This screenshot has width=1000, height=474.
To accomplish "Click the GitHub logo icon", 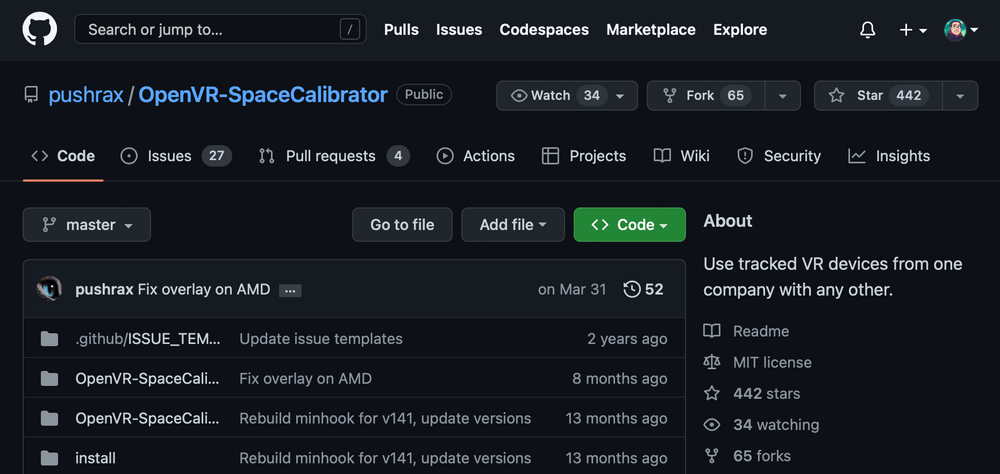I will (x=41, y=30).
